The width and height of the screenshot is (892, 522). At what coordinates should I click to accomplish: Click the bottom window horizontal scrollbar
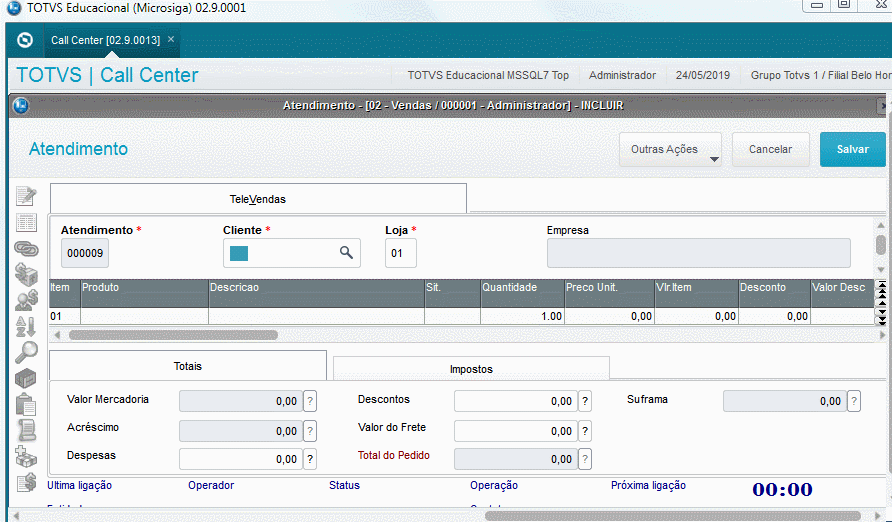[672, 516]
